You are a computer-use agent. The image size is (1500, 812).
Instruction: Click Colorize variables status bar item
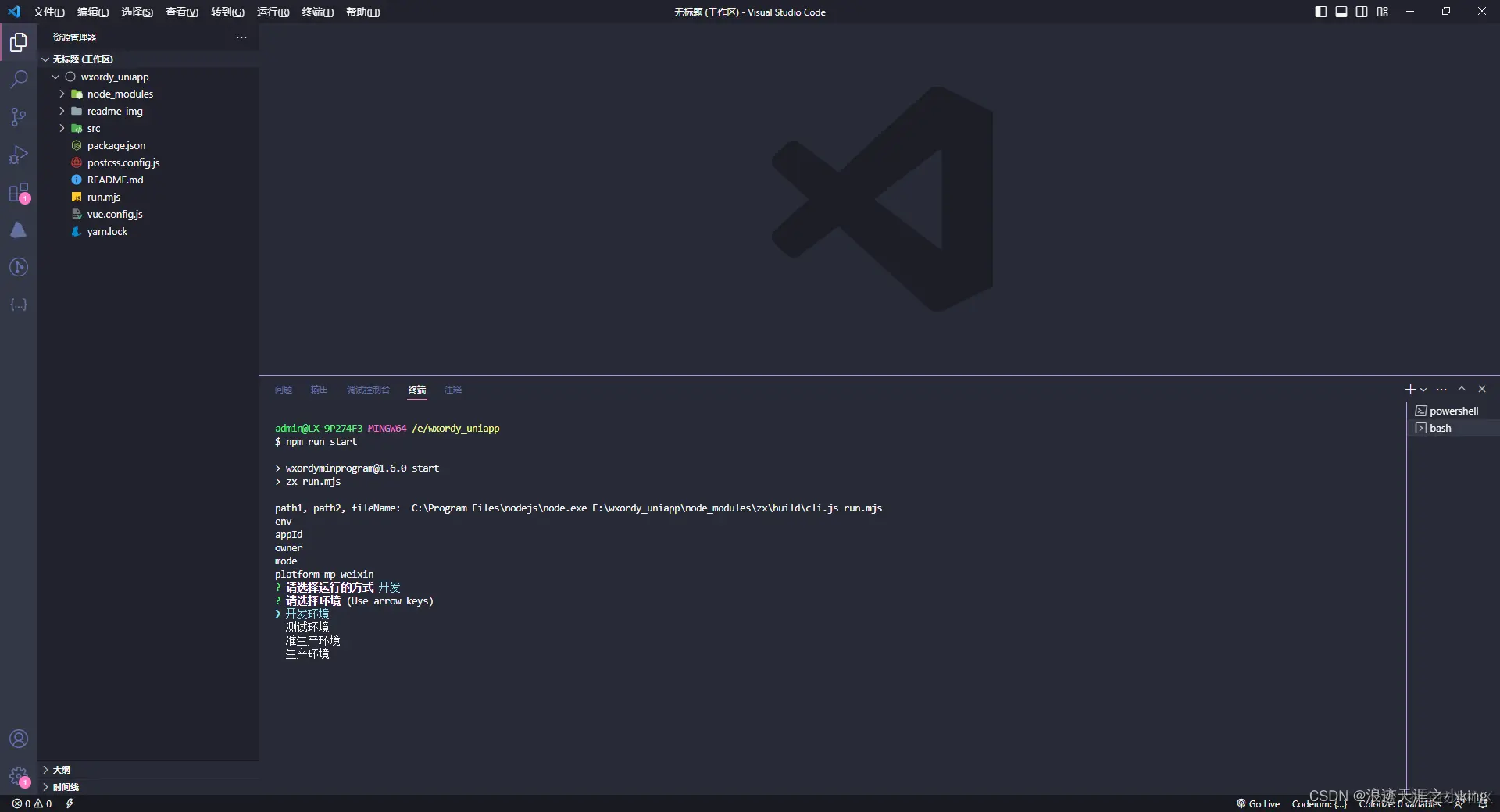pyautogui.click(x=1400, y=803)
